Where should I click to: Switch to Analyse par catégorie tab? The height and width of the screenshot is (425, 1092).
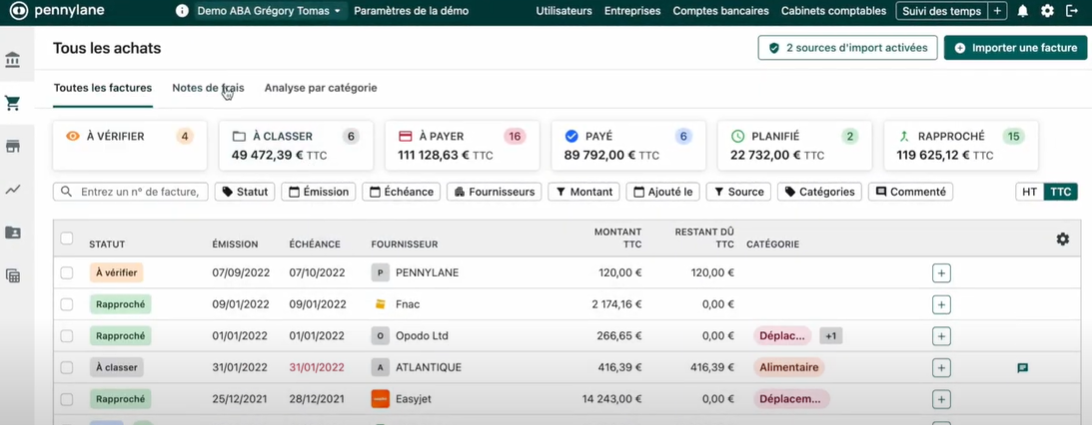point(320,88)
